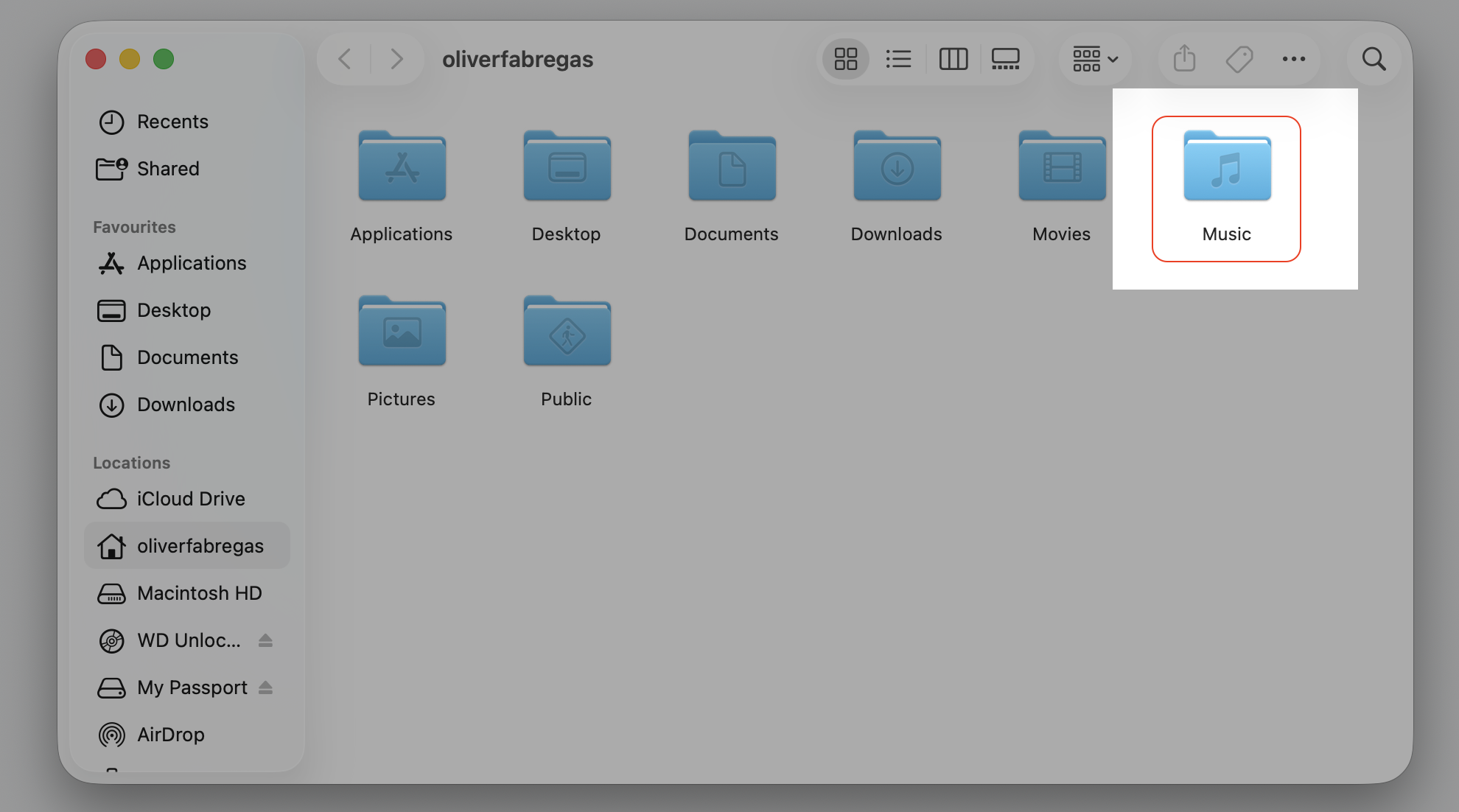Viewport: 1459px width, 812px height.
Task: Switch to list view
Action: (899, 59)
